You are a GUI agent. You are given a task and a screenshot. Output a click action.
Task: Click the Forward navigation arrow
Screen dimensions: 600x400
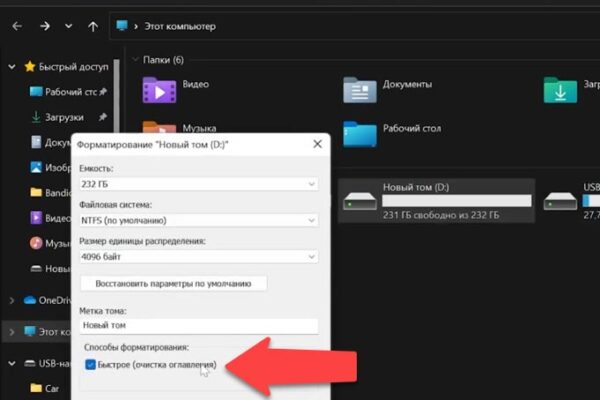[45, 26]
